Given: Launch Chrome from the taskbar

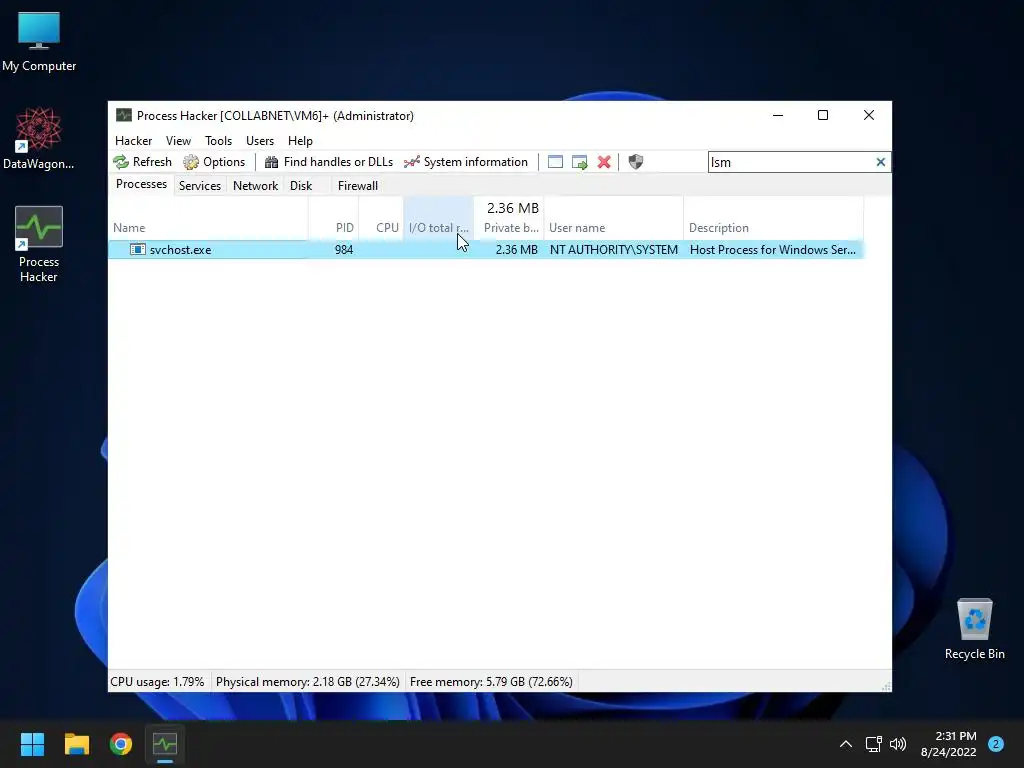Looking at the screenshot, I should tap(121, 744).
